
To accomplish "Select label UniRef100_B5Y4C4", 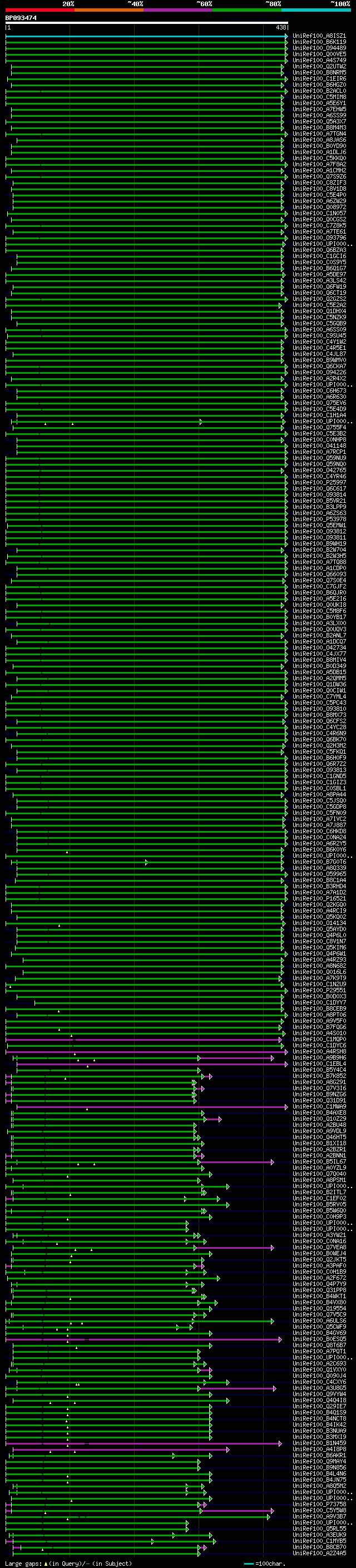I will (x=319, y=1070).
